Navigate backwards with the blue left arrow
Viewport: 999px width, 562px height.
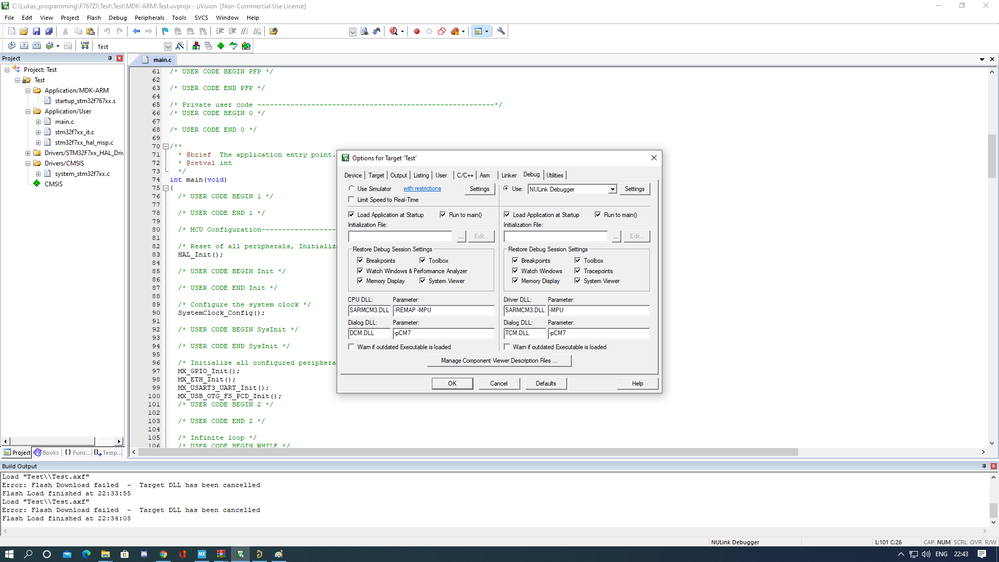136,31
